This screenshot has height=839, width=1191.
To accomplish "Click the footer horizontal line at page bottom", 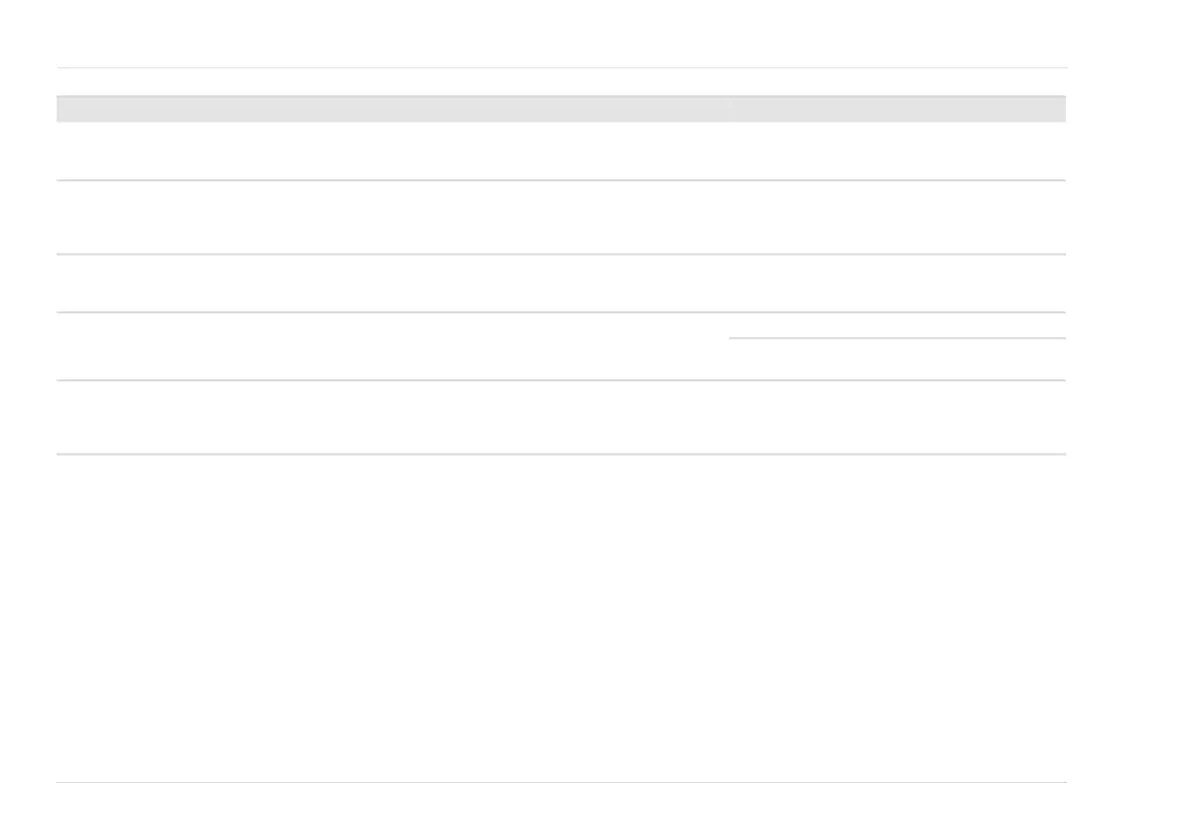I will point(560,782).
